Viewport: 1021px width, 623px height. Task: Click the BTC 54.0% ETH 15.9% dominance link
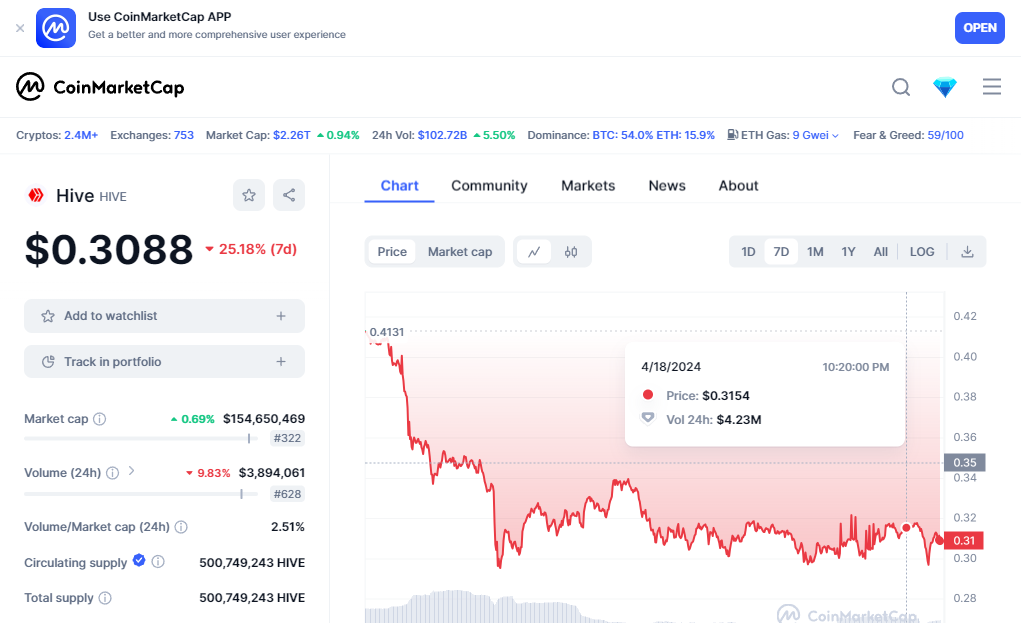click(653, 135)
